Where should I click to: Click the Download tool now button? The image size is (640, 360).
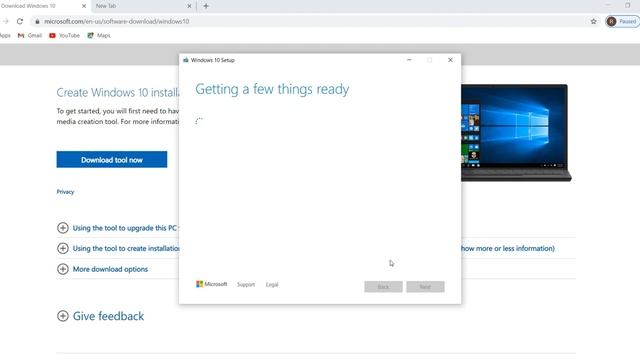[x=112, y=160]
